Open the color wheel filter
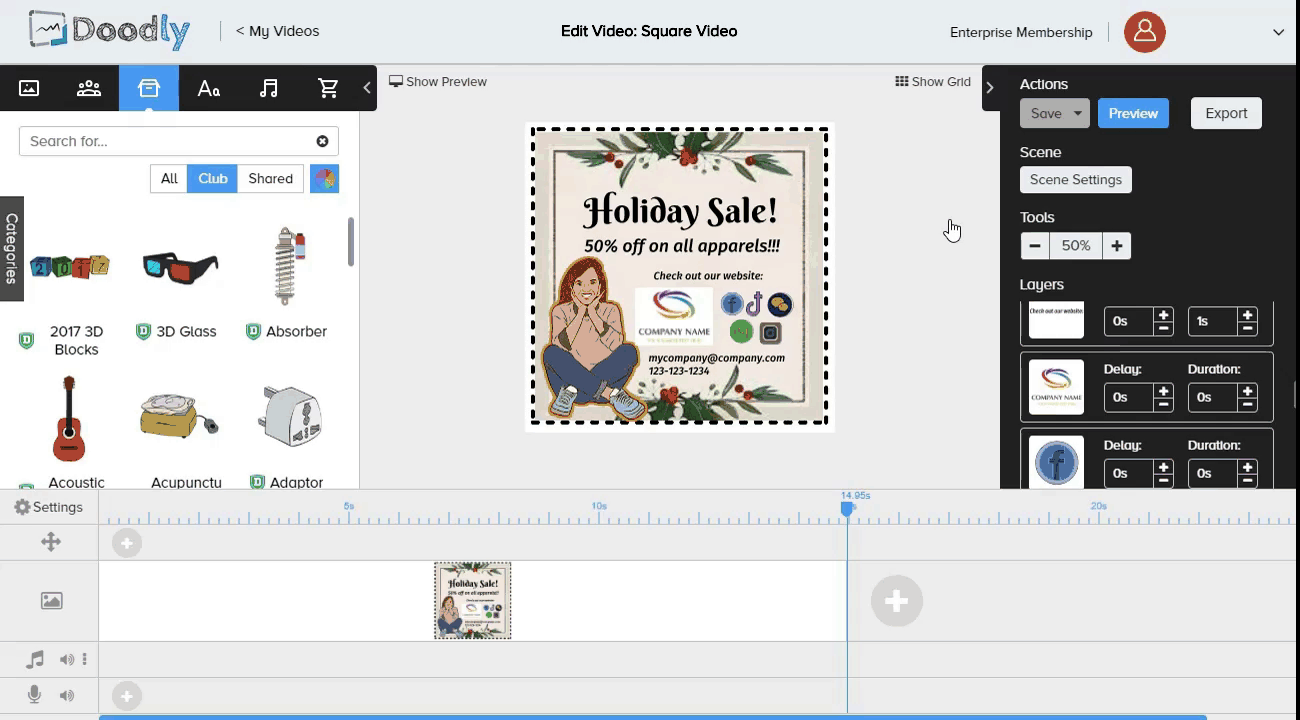The width and height of the screenshot is (1300, 720). point(324,179)
